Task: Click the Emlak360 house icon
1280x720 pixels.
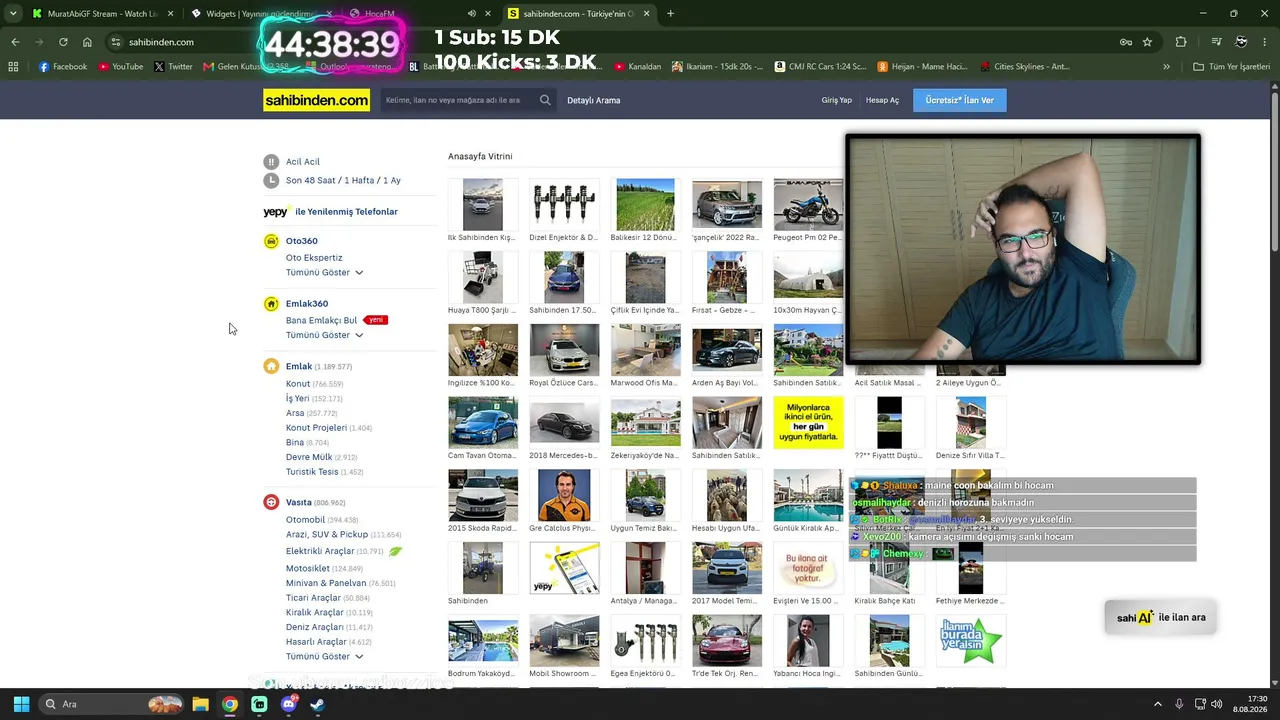Action: pos(271,303)
